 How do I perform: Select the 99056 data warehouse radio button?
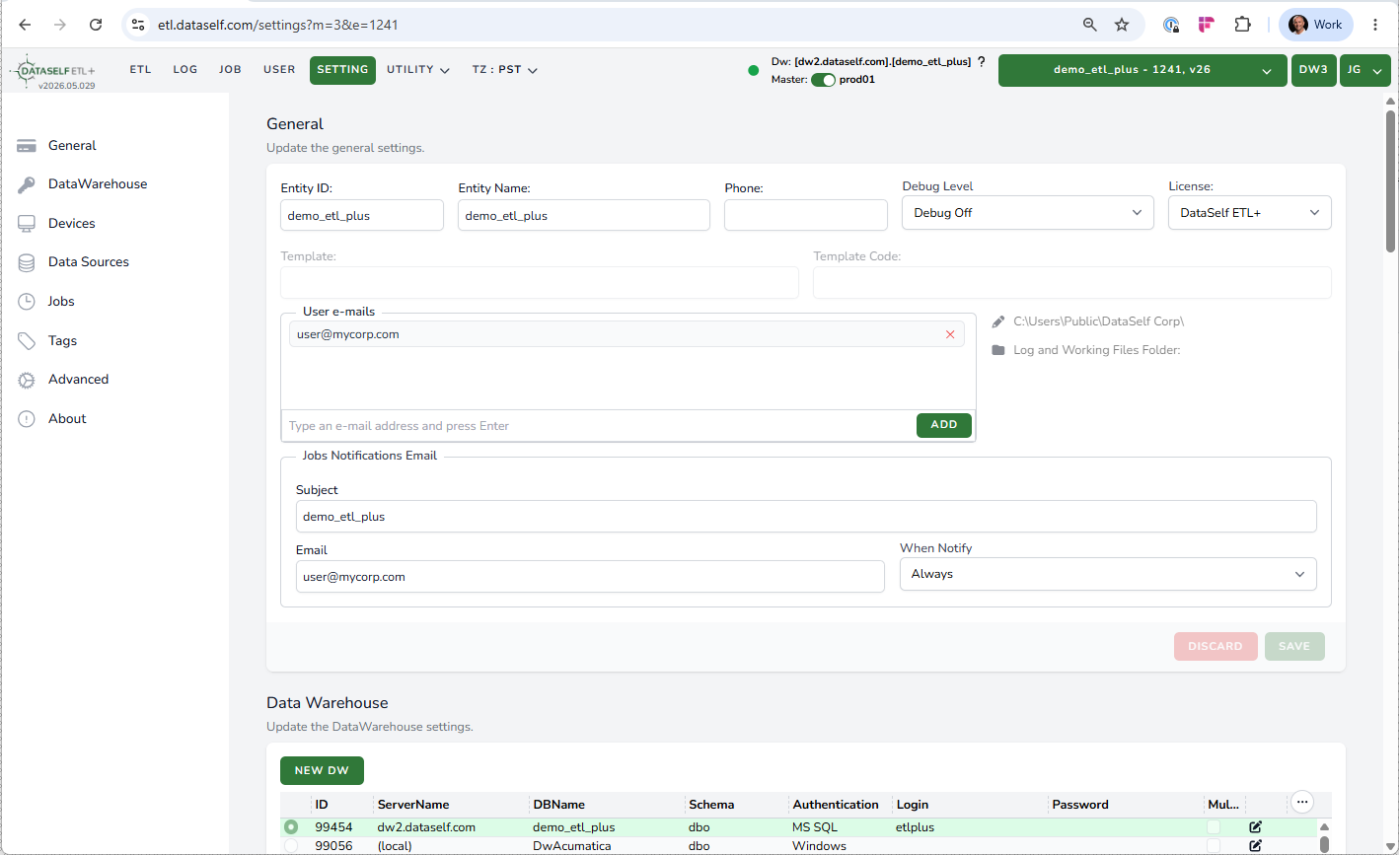[291, 846]
